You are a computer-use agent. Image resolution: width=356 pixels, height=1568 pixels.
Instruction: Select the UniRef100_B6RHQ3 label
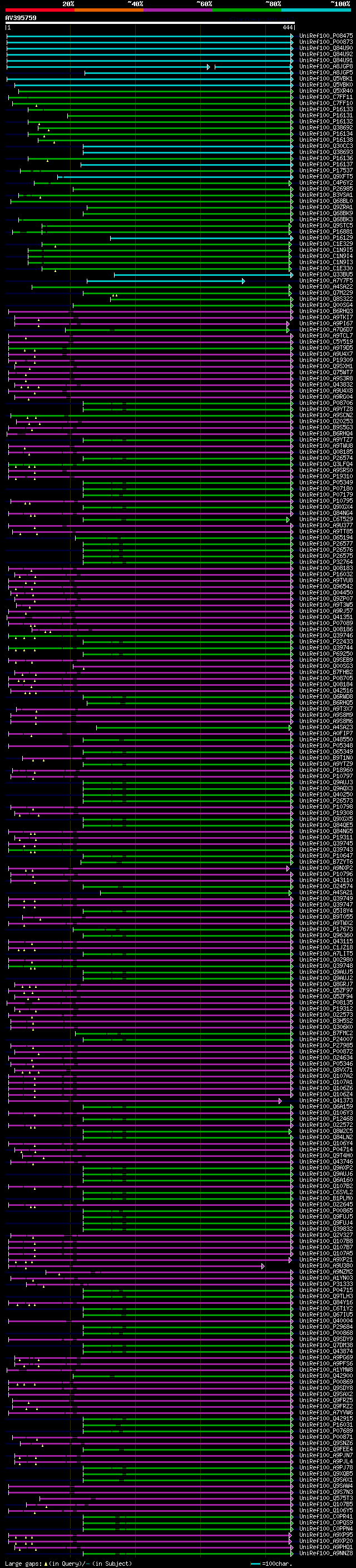click(x=326, y=311)
